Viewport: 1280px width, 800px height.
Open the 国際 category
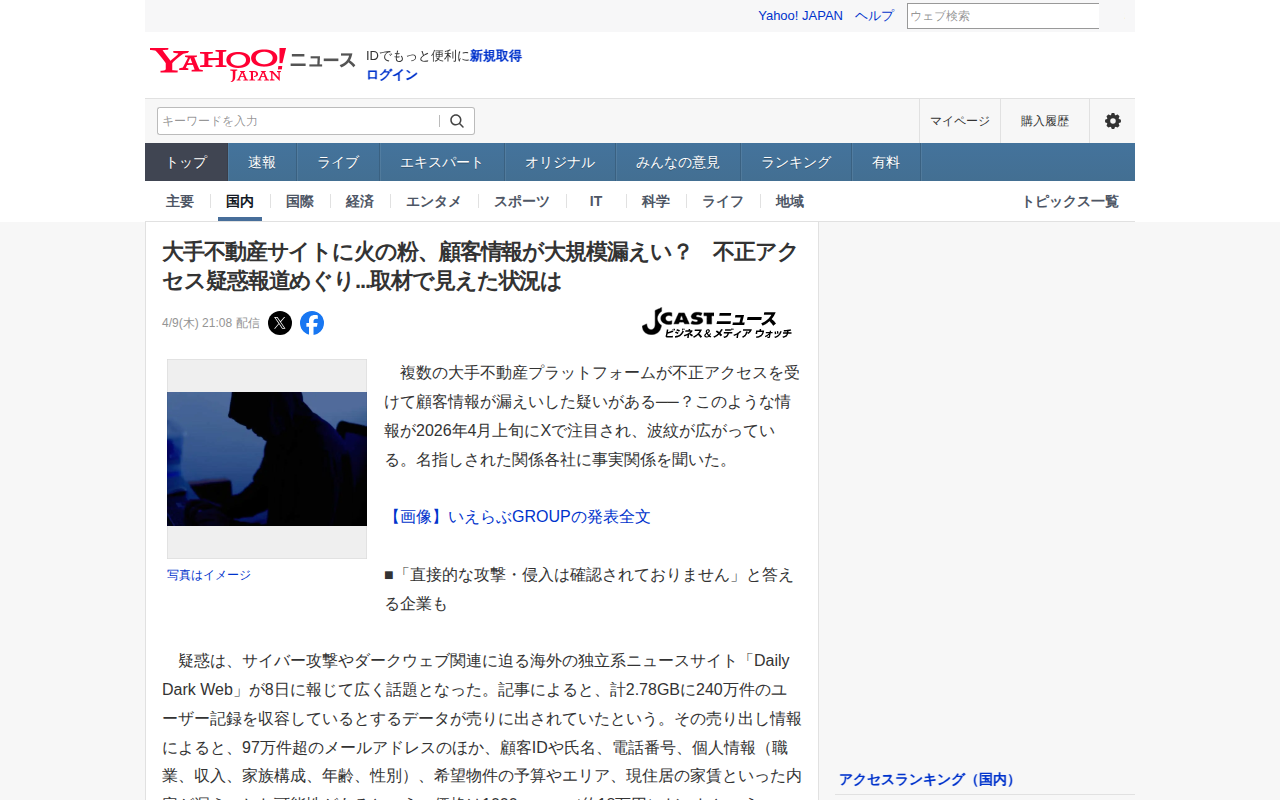tap(300, 201)
